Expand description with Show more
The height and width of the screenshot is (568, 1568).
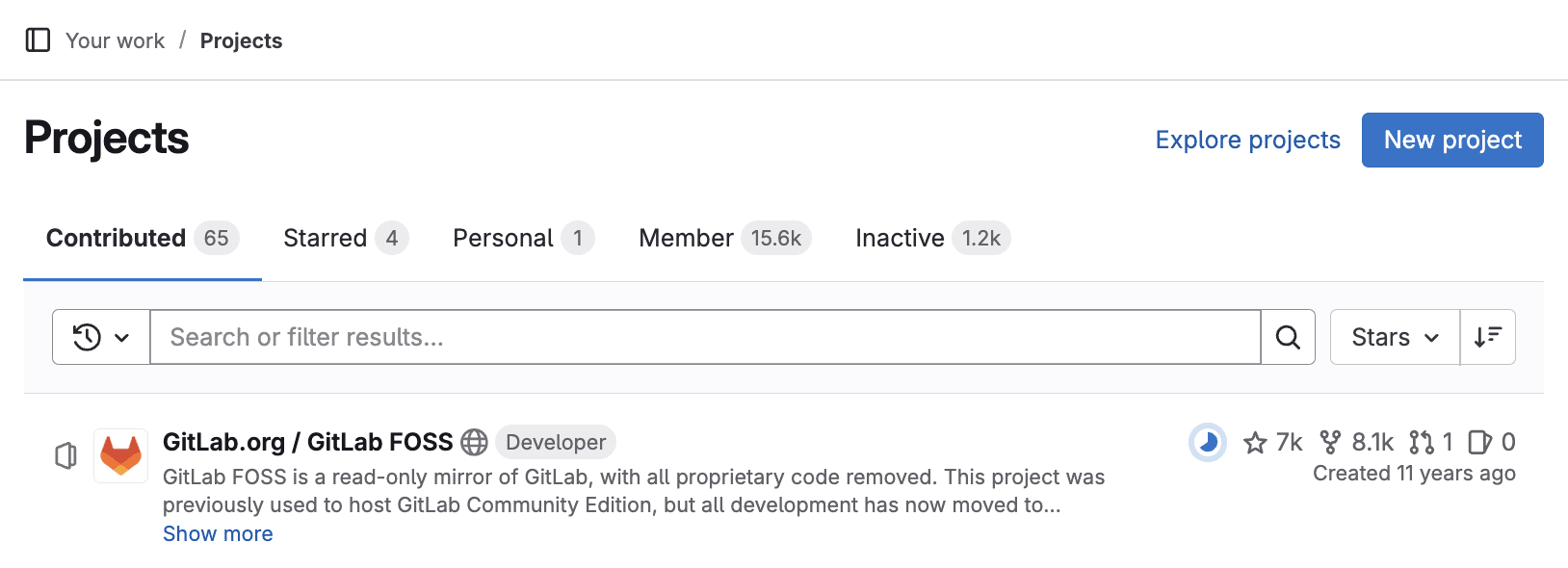pyautogui.click(x=218, y=533)
